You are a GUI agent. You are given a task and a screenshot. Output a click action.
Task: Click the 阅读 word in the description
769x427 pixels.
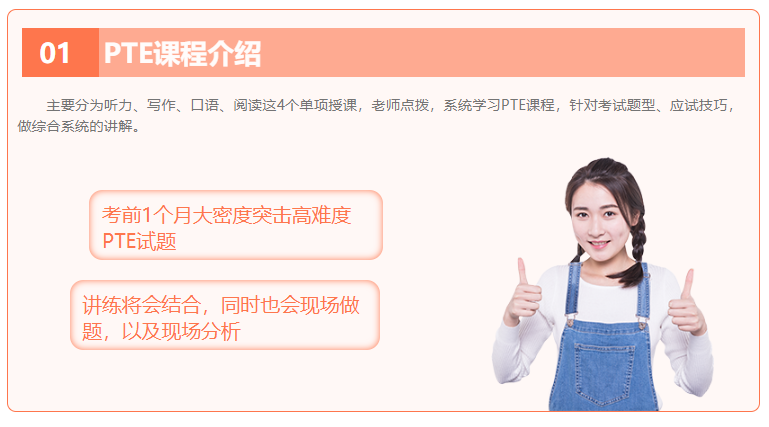248,105
